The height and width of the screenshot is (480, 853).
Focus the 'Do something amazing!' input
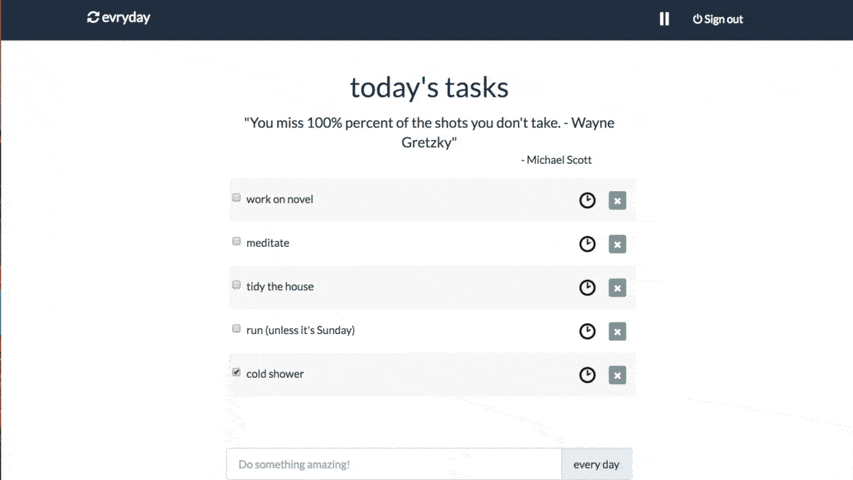pyautogui.click(x=394, y=464)
